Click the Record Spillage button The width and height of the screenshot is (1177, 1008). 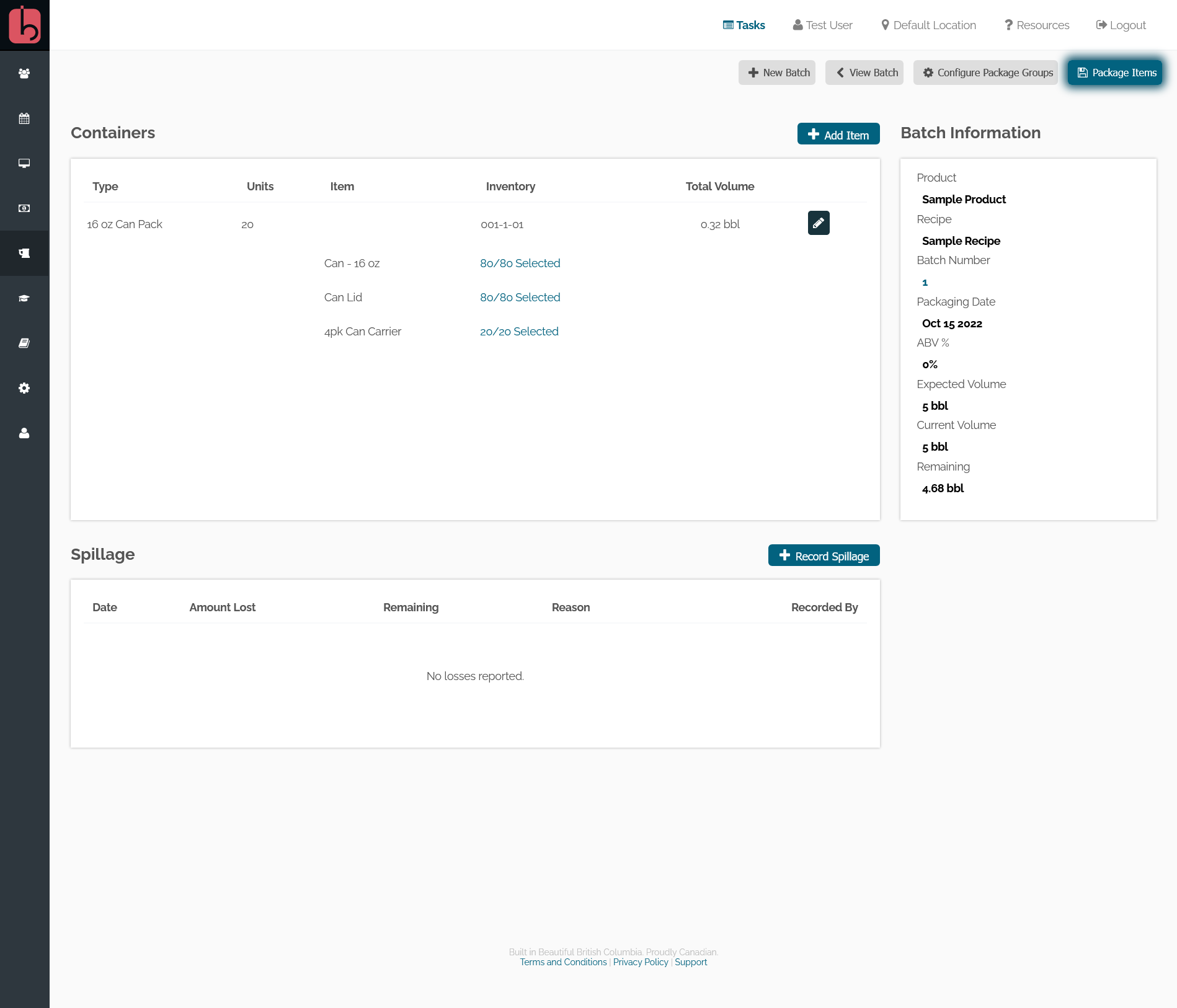(x=824, y=555)
